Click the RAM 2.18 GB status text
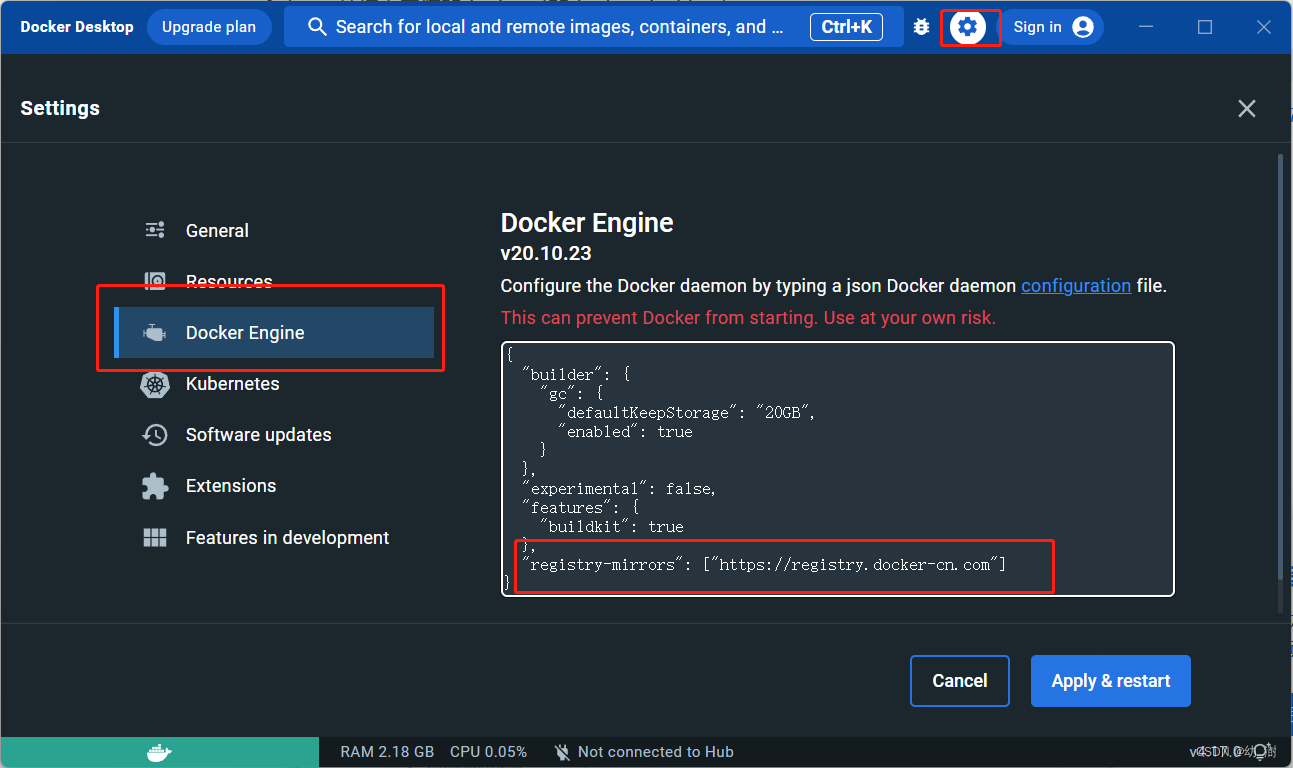Image resolution: width=1293 pixels, height=768 pixels. tap(387, 752)
